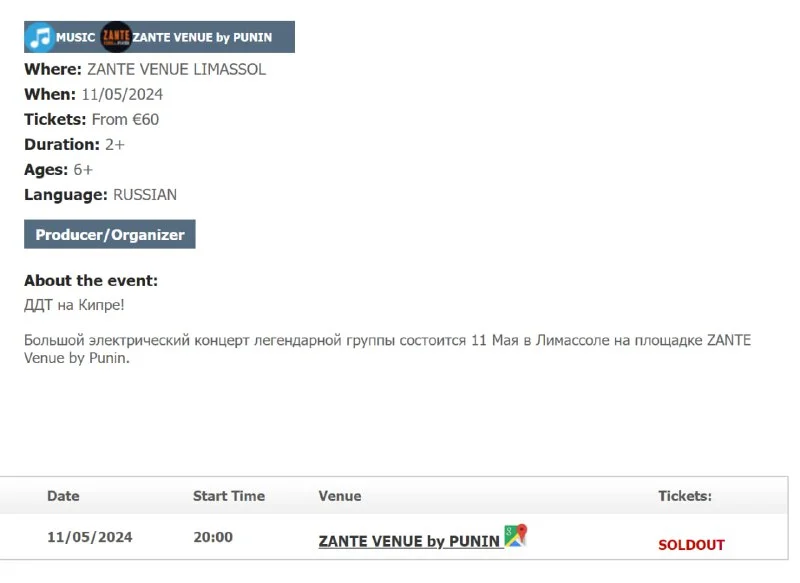Click the ДДТ на Кипре! headline text
Screen dimensions: 800x583
pos(74,305)
